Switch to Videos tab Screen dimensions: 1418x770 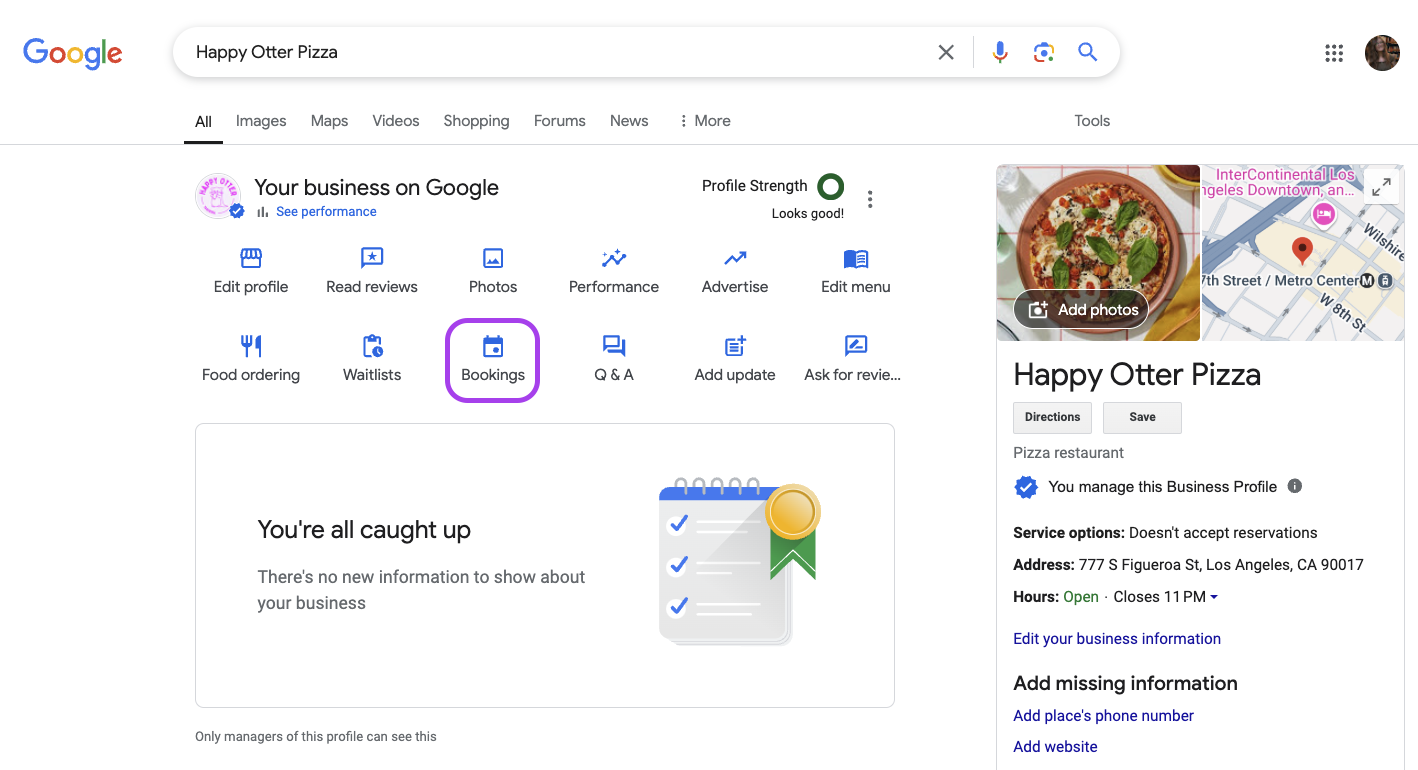tap(396, 121)
